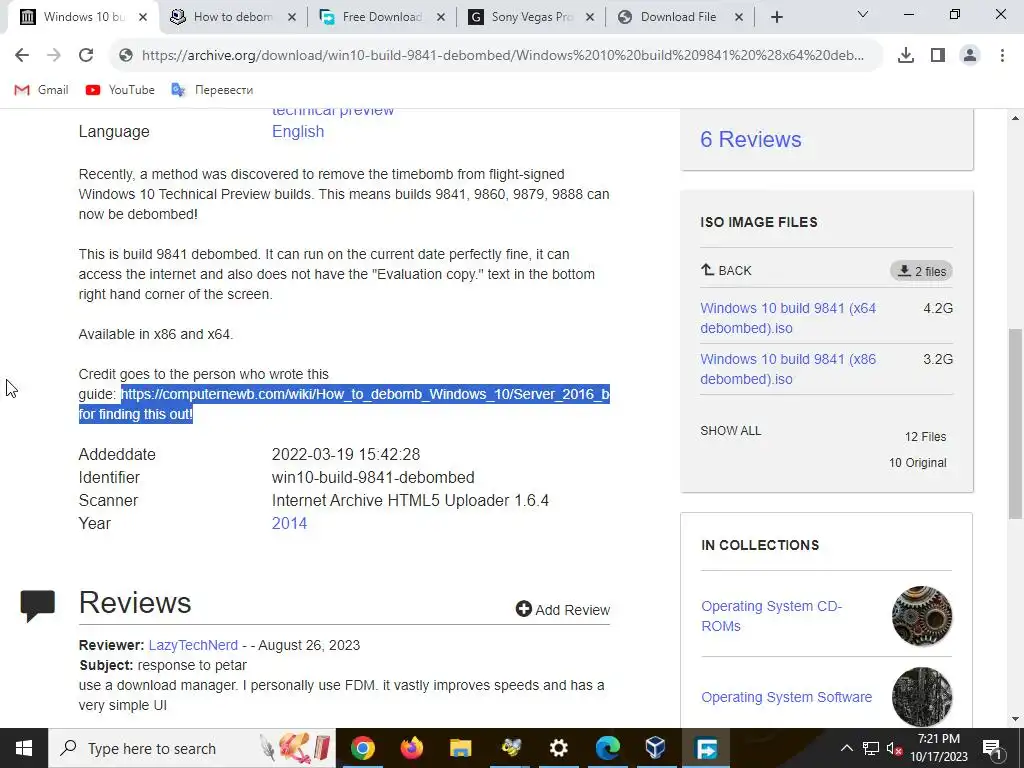Viewport: 1024px width, 768px height.
Task: Open the 6 Reviews heading link
Action: tap(750, 139)
